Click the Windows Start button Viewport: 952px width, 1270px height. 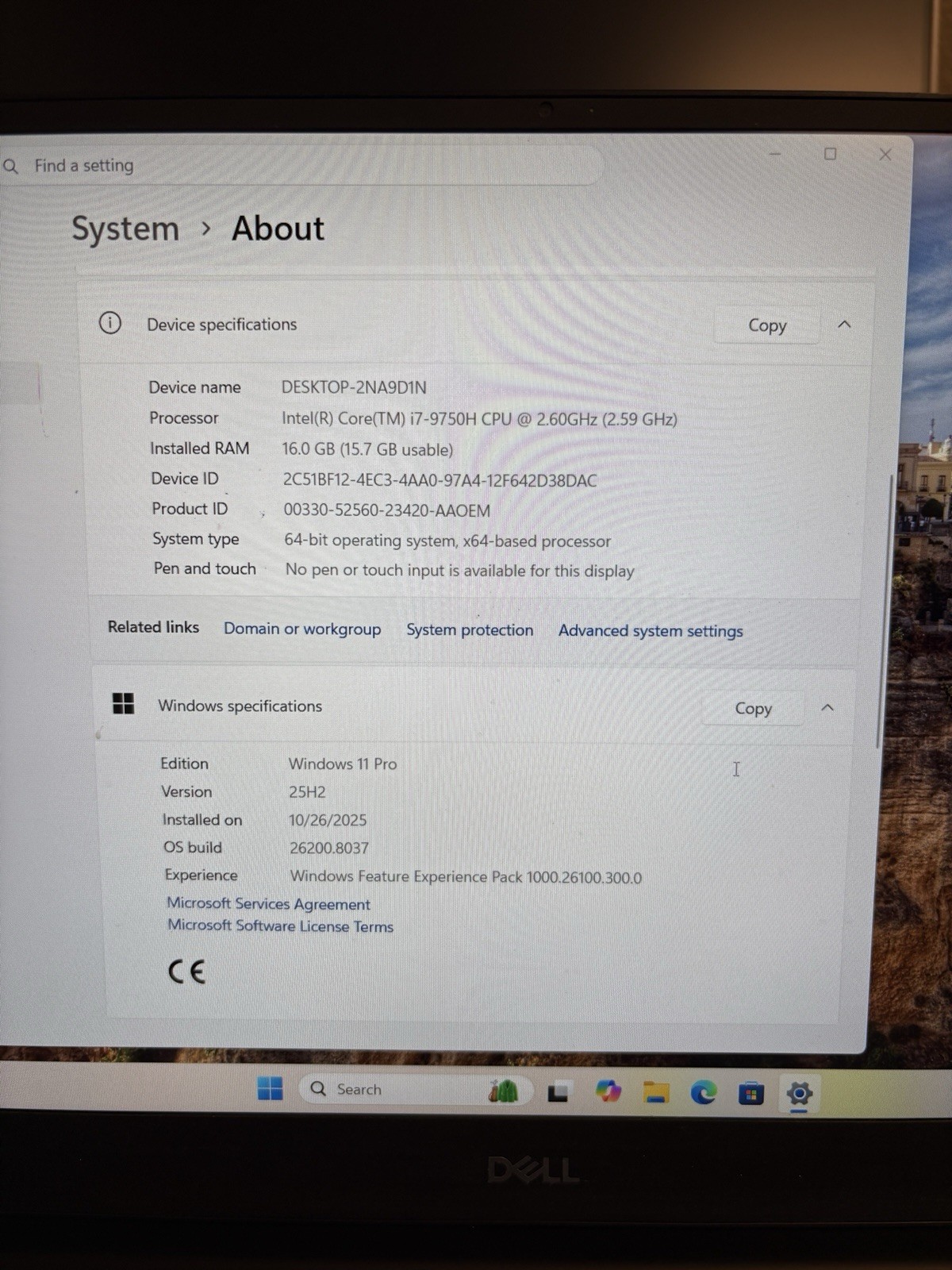270,1089
